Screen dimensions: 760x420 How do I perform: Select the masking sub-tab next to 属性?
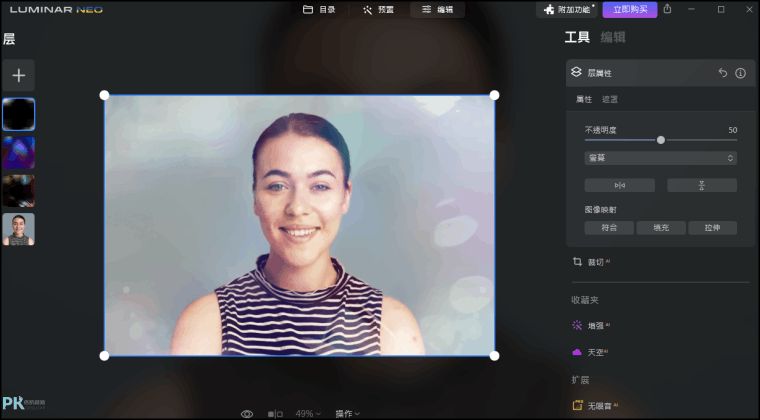pos(610,99)
